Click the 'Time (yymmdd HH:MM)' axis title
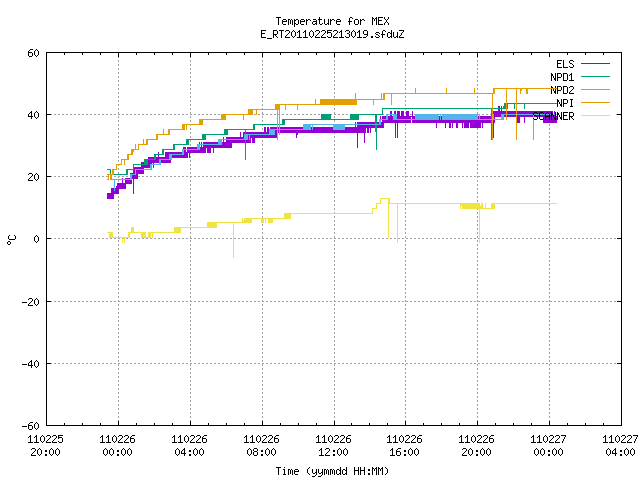The height and width of the screenshot is (480, 640). (x=332, y=471)
